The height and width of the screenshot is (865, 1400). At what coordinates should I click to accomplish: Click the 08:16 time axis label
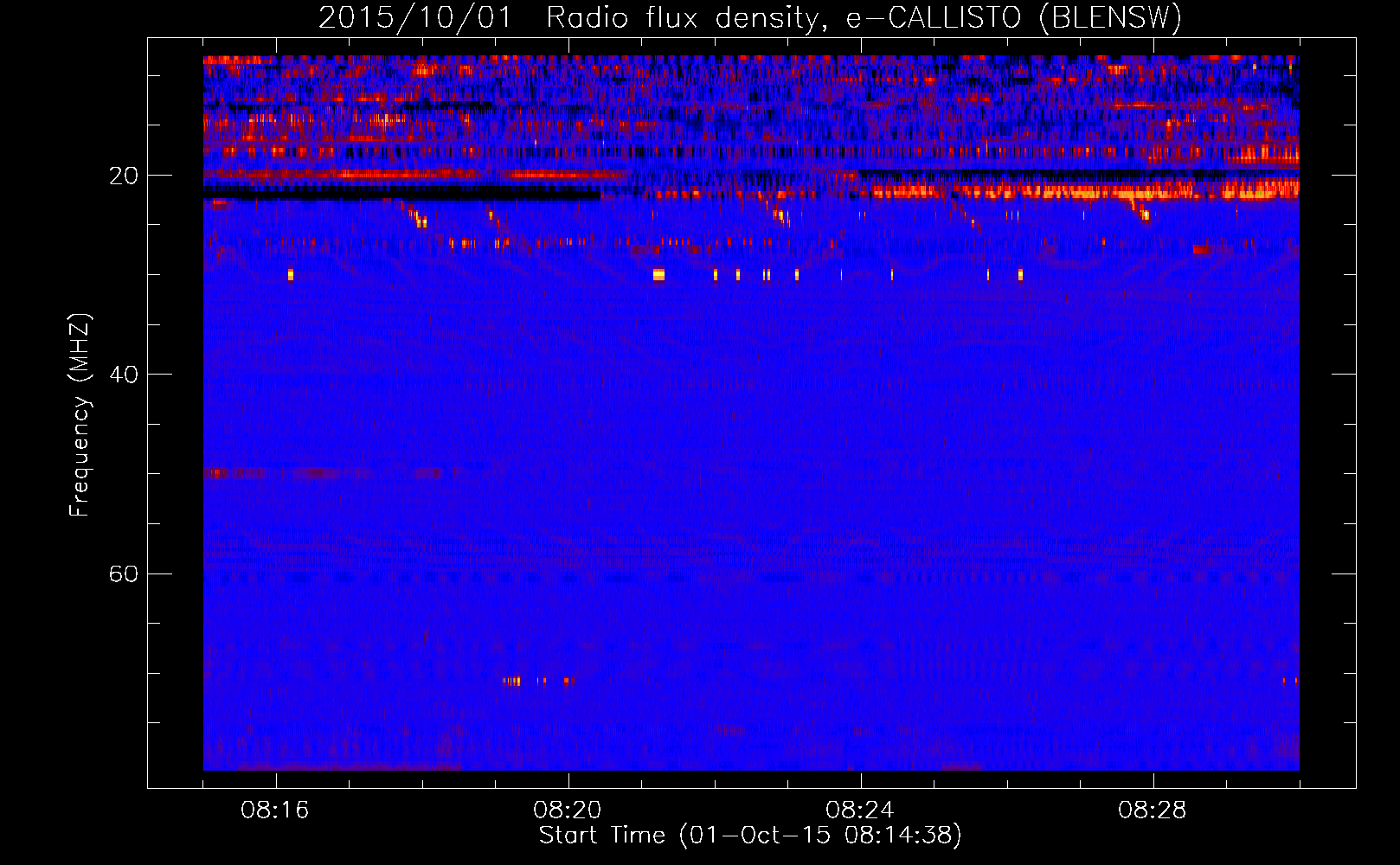click(275, 811)
